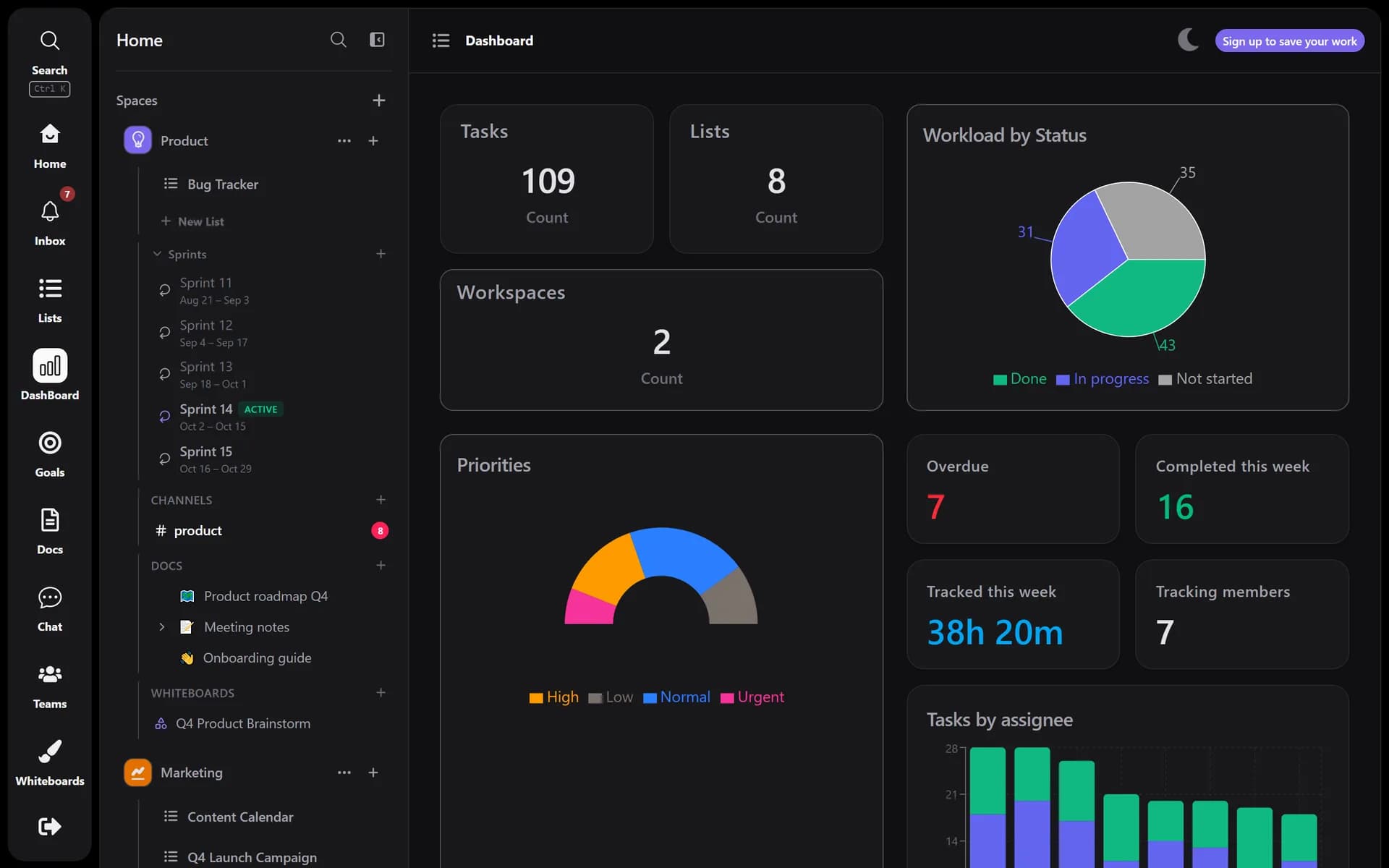The image size is (1389, 868).
Task: Toggle Not started legend entry
Action: pos(1205,379)
